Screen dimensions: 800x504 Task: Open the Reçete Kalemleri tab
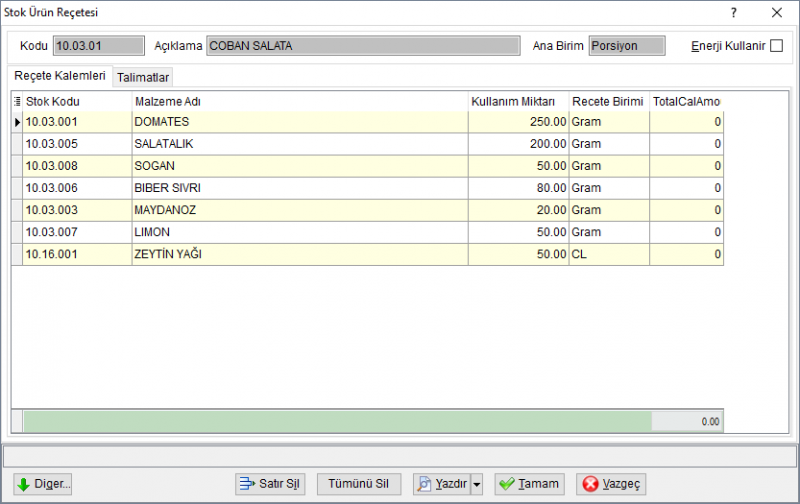[x=60, y=75]
